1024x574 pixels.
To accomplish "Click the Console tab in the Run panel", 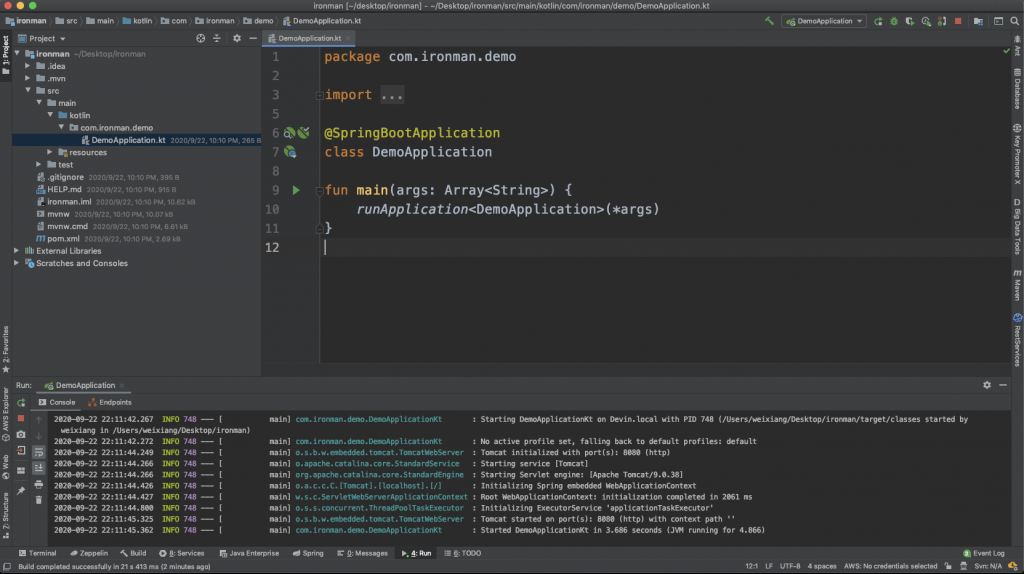I will [57, 402].
